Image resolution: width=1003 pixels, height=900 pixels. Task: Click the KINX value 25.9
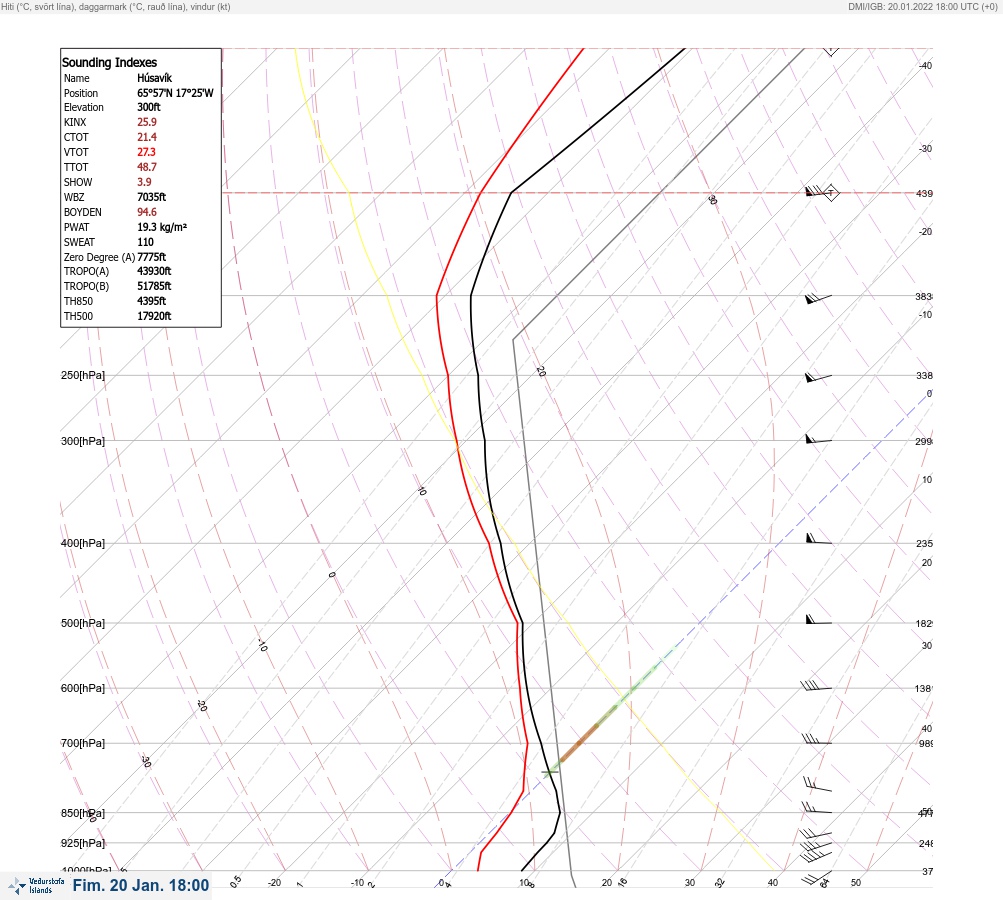(x=146, y=122)
